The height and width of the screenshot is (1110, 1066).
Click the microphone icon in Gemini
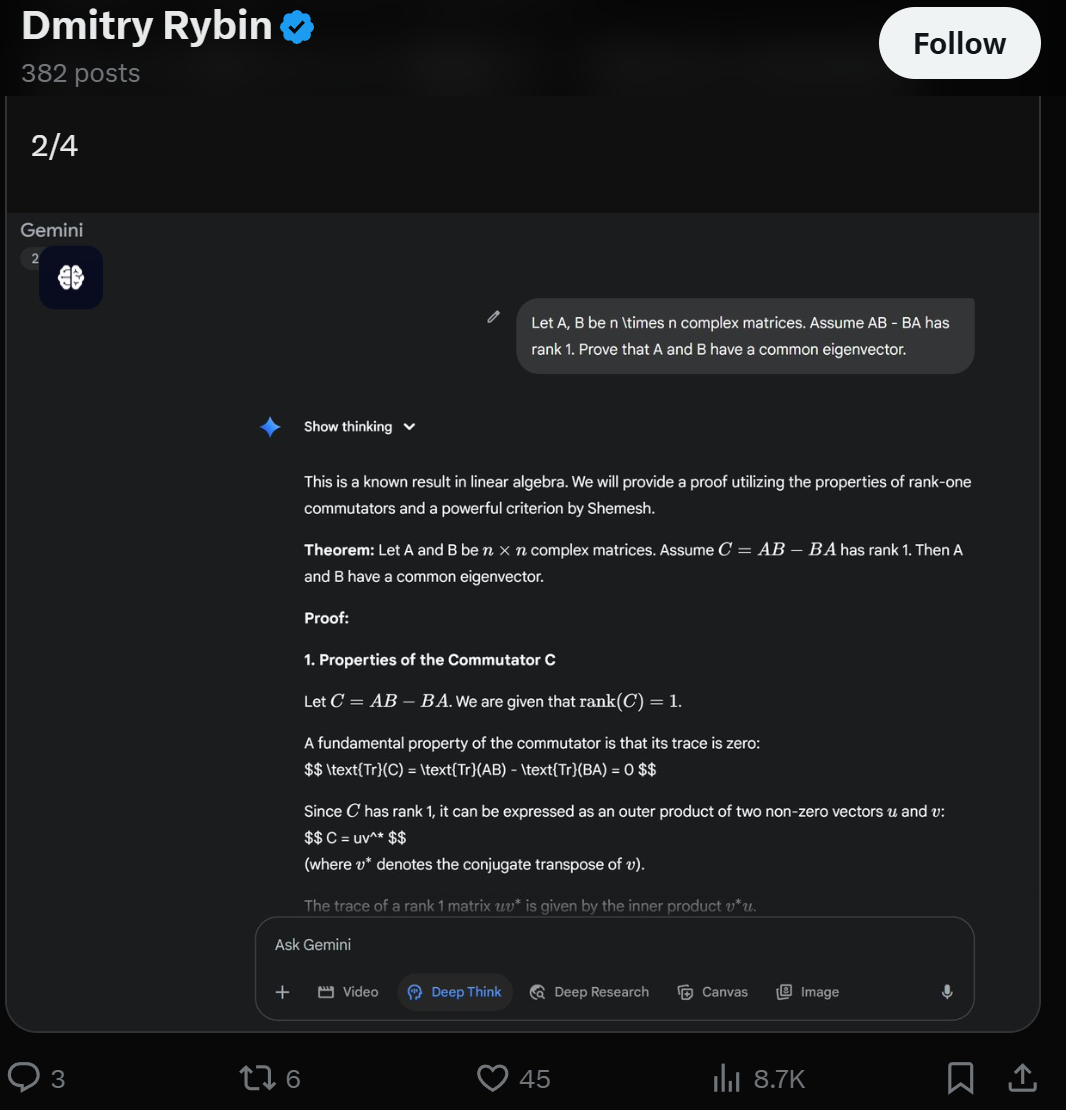[x=947, y=992]
